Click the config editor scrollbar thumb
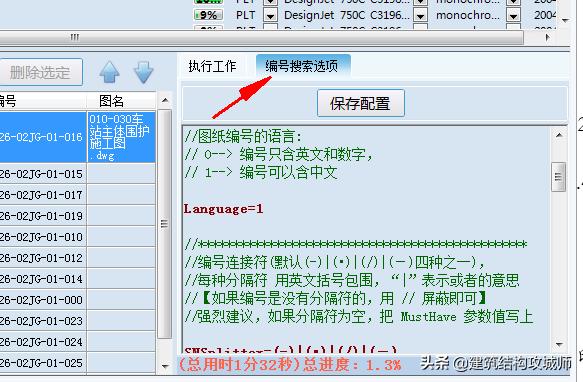 point(559,177)
